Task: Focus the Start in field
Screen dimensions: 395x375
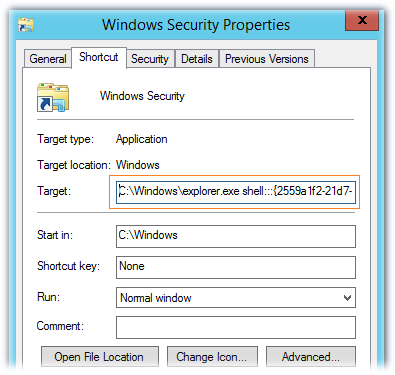Action: [236, 236]
